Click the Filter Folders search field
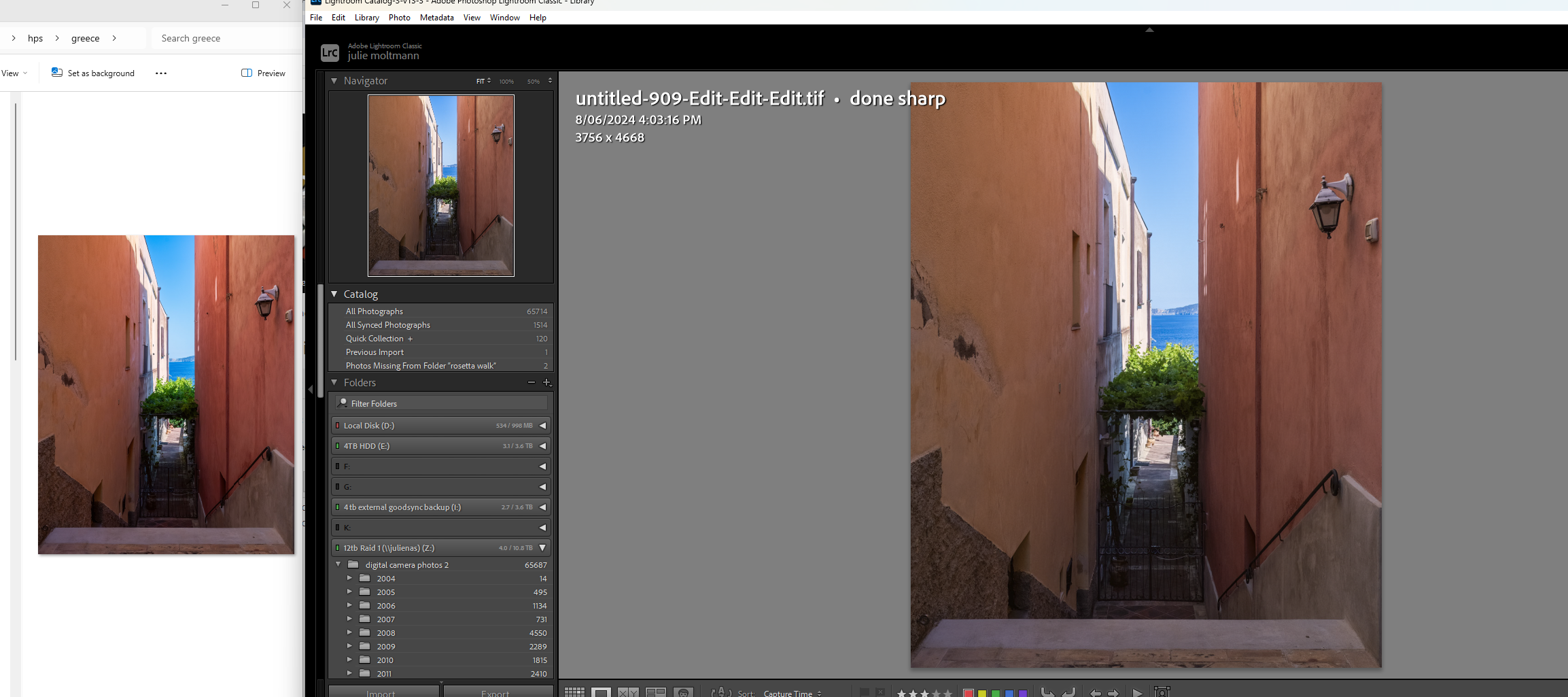Image resolution: width=1568 pixels, height=697 pixels. 442,403
